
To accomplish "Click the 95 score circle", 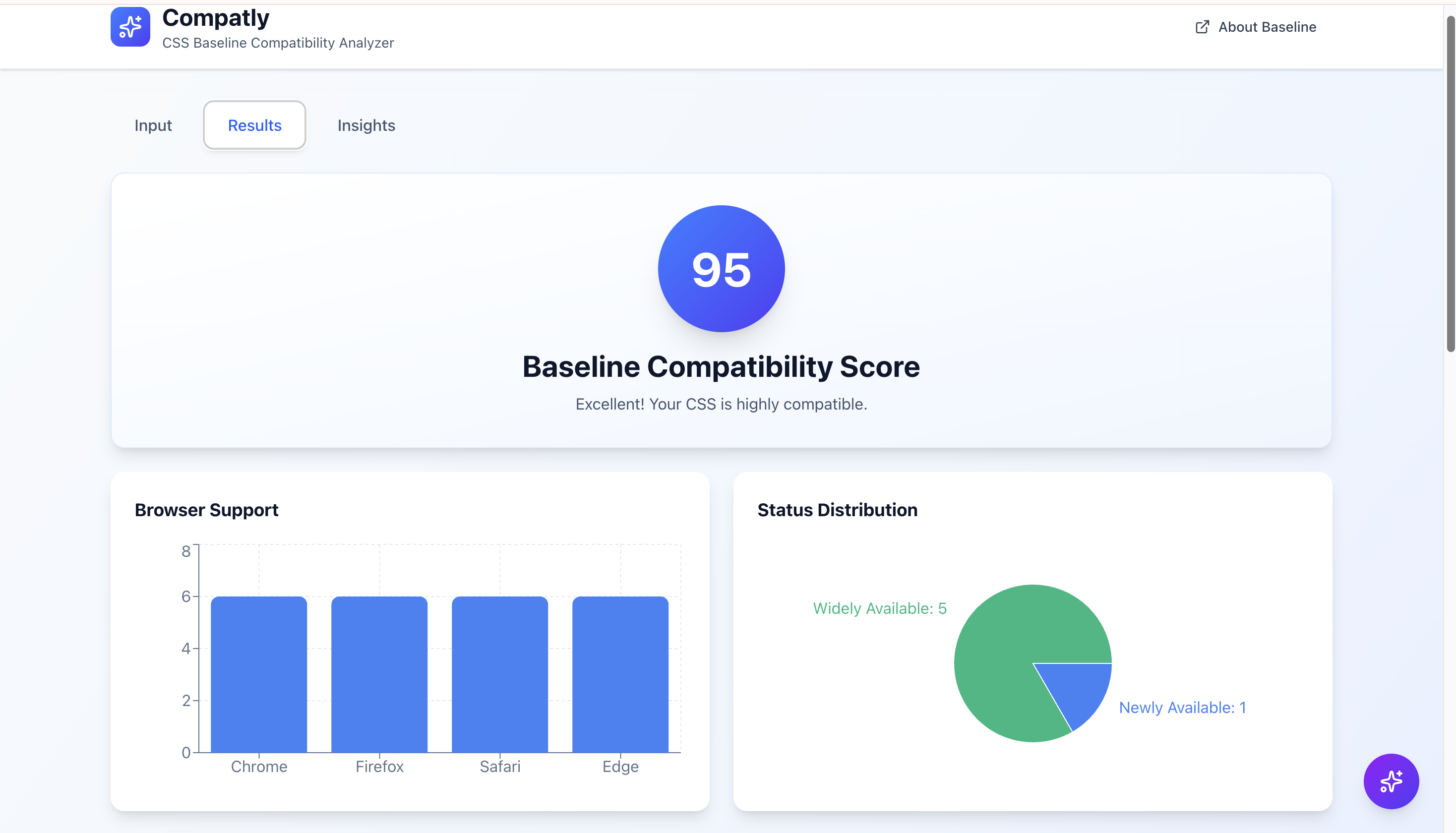I will (721, 269).
